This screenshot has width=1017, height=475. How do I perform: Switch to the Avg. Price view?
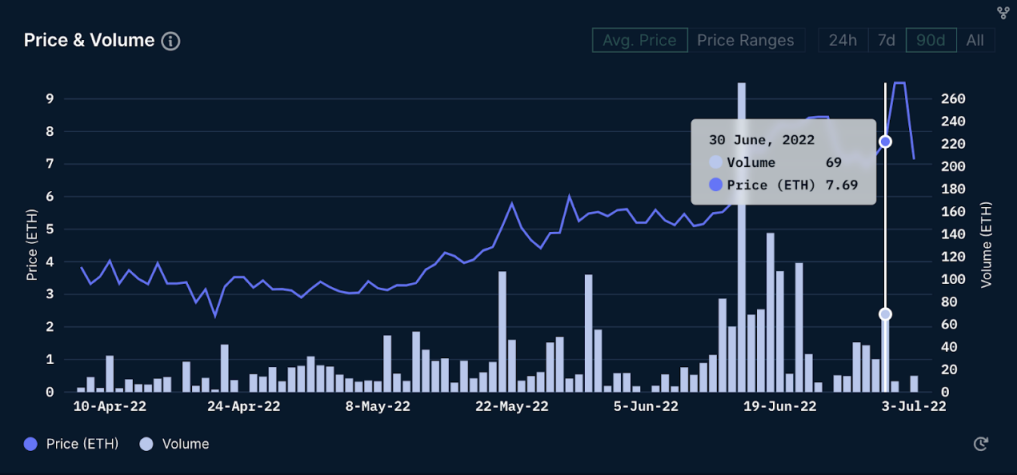[640, 41]
